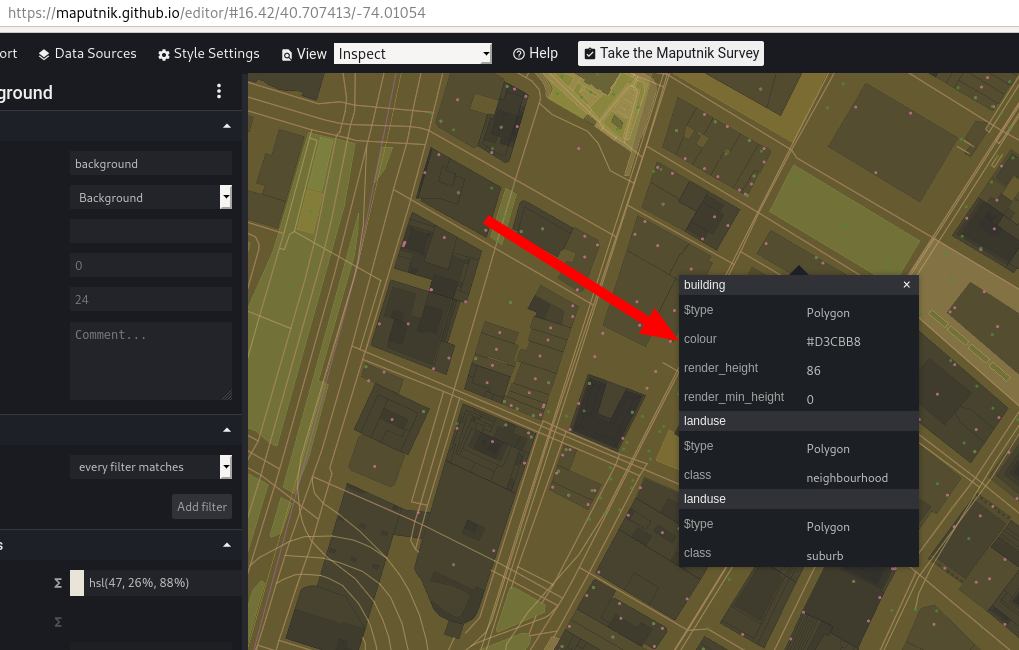Open the Help menu entry

tap(535, 54)
